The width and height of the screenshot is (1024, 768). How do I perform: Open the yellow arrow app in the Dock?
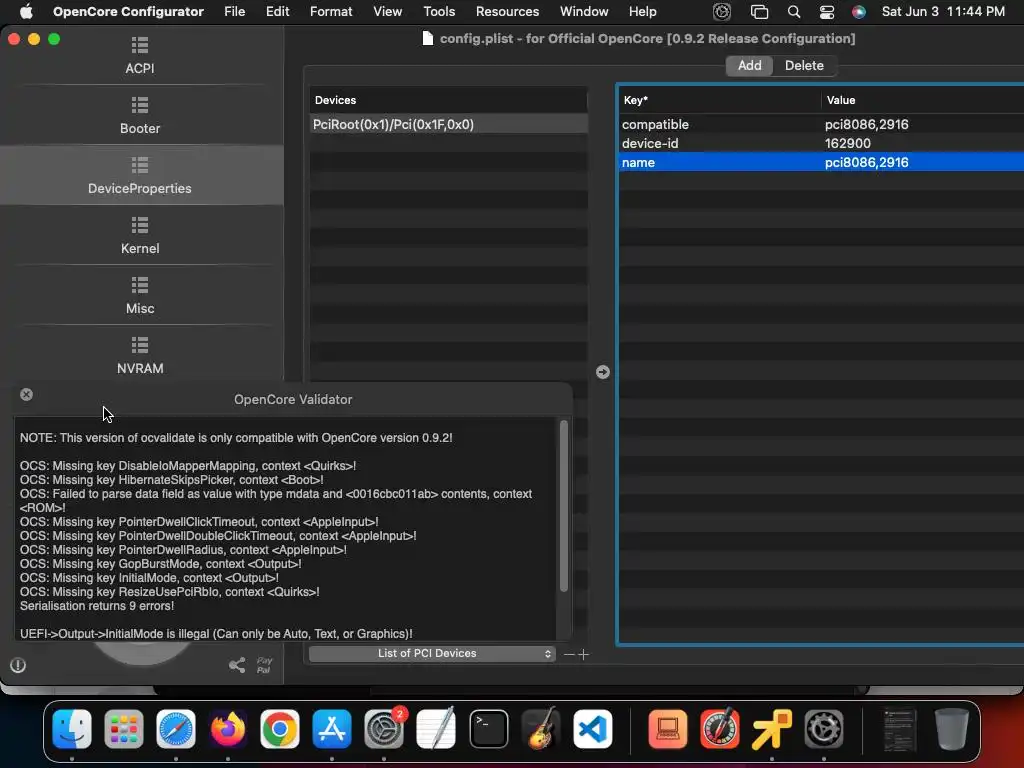click(x=771, y=728)
